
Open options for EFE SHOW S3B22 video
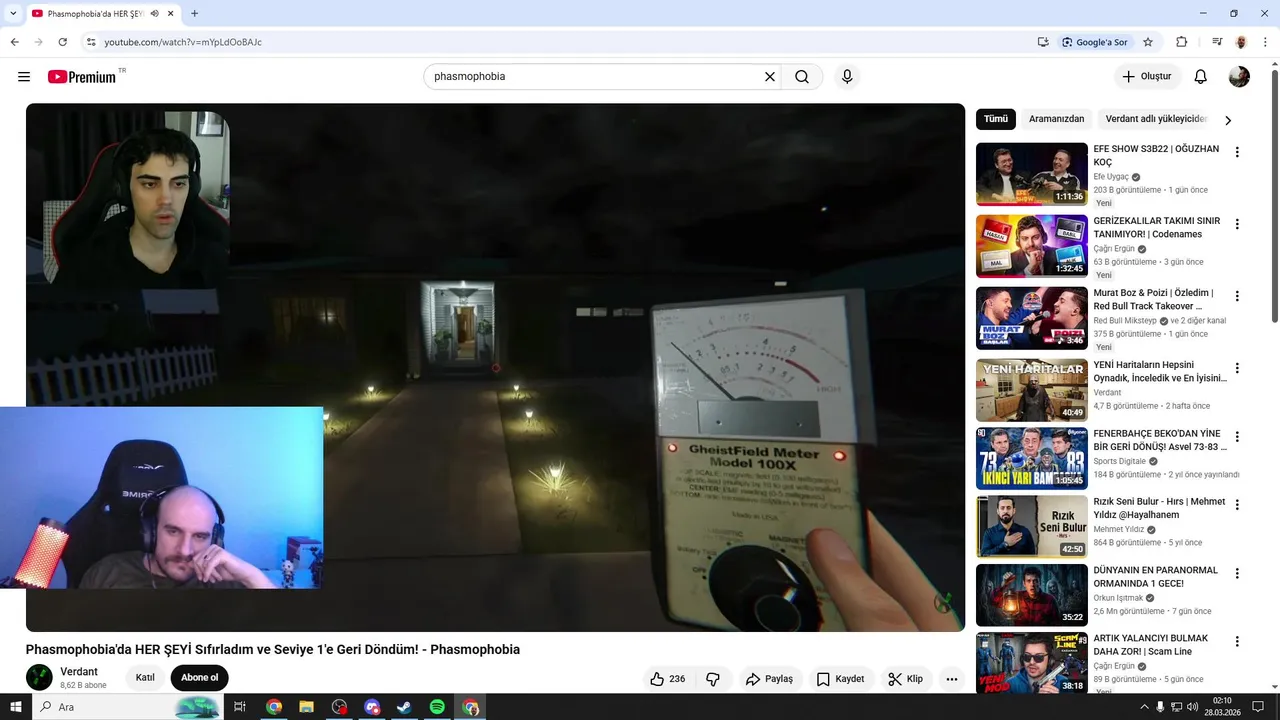(x=1237, y=152)
